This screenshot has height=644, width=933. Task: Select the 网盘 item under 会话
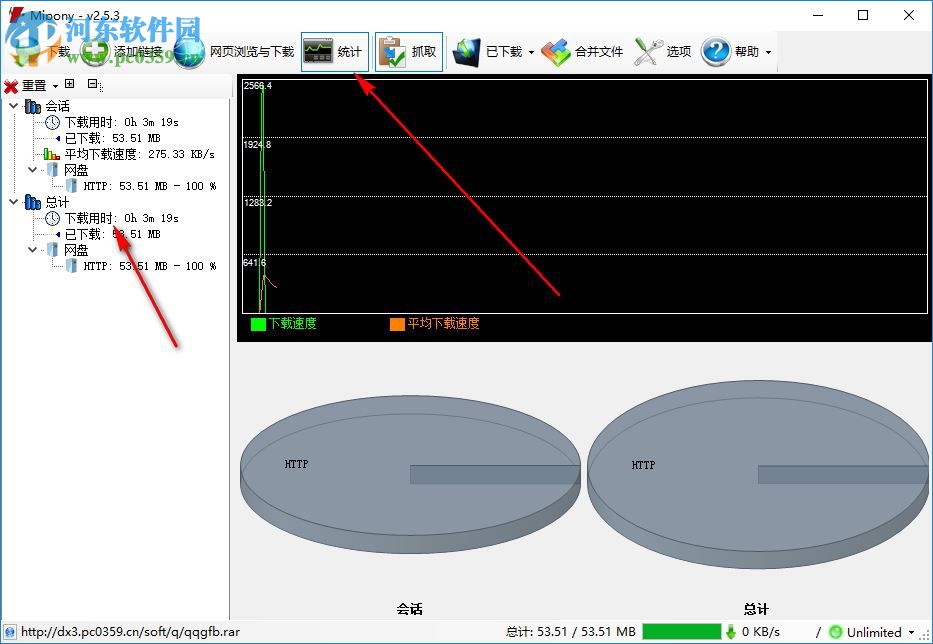[x=76, y=170]
